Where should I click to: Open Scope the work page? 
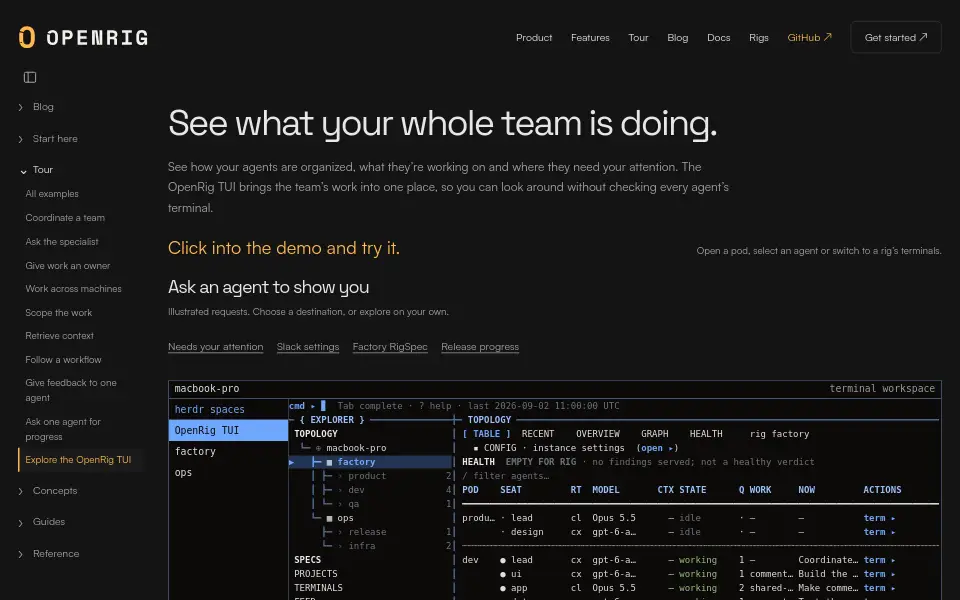[59, 312]
